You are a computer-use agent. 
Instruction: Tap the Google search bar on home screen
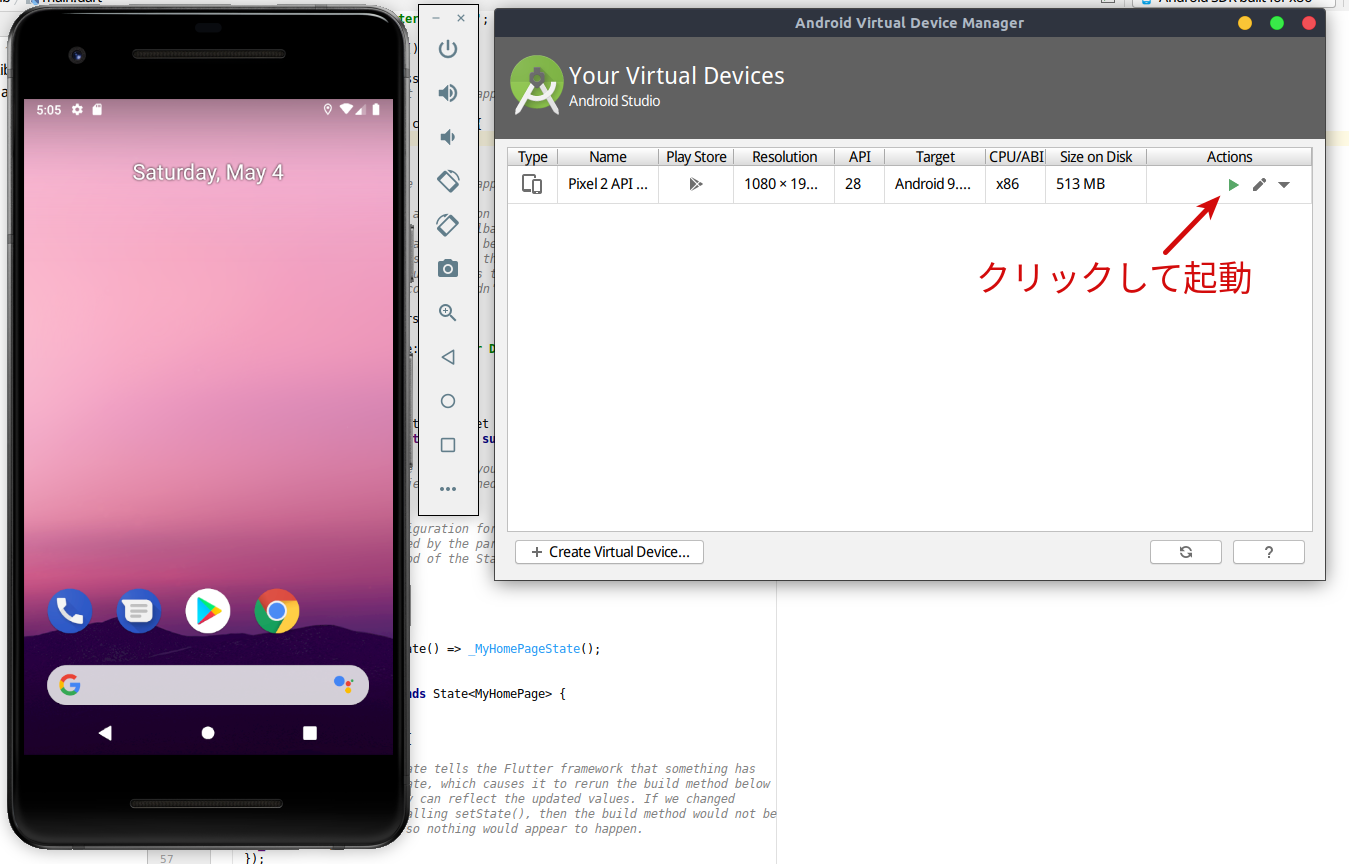point(207,684)
